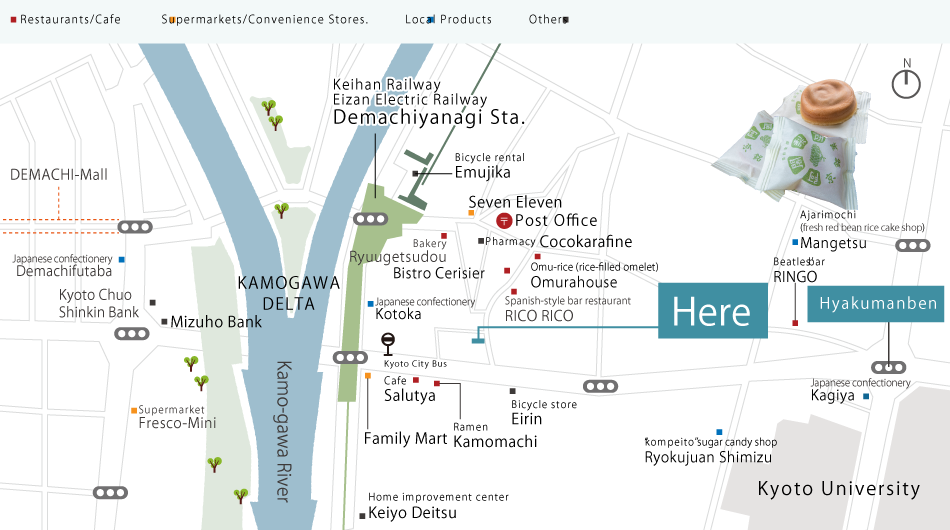Click the Kyoto University label
The height and width of the screenshot is (530, 950).
click(x=839, y=489)
